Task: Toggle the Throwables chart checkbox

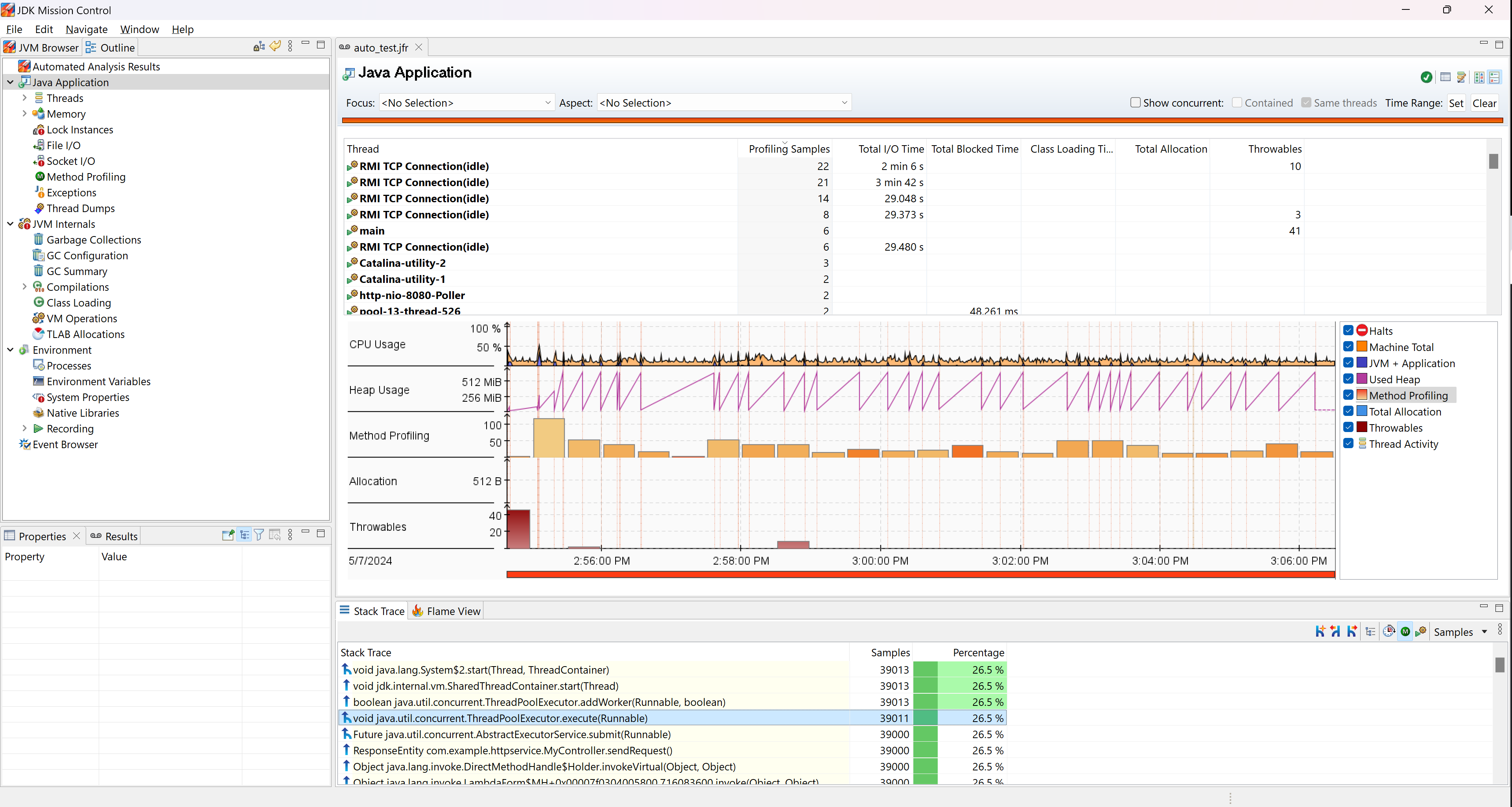Action: tap(1349, 428)
